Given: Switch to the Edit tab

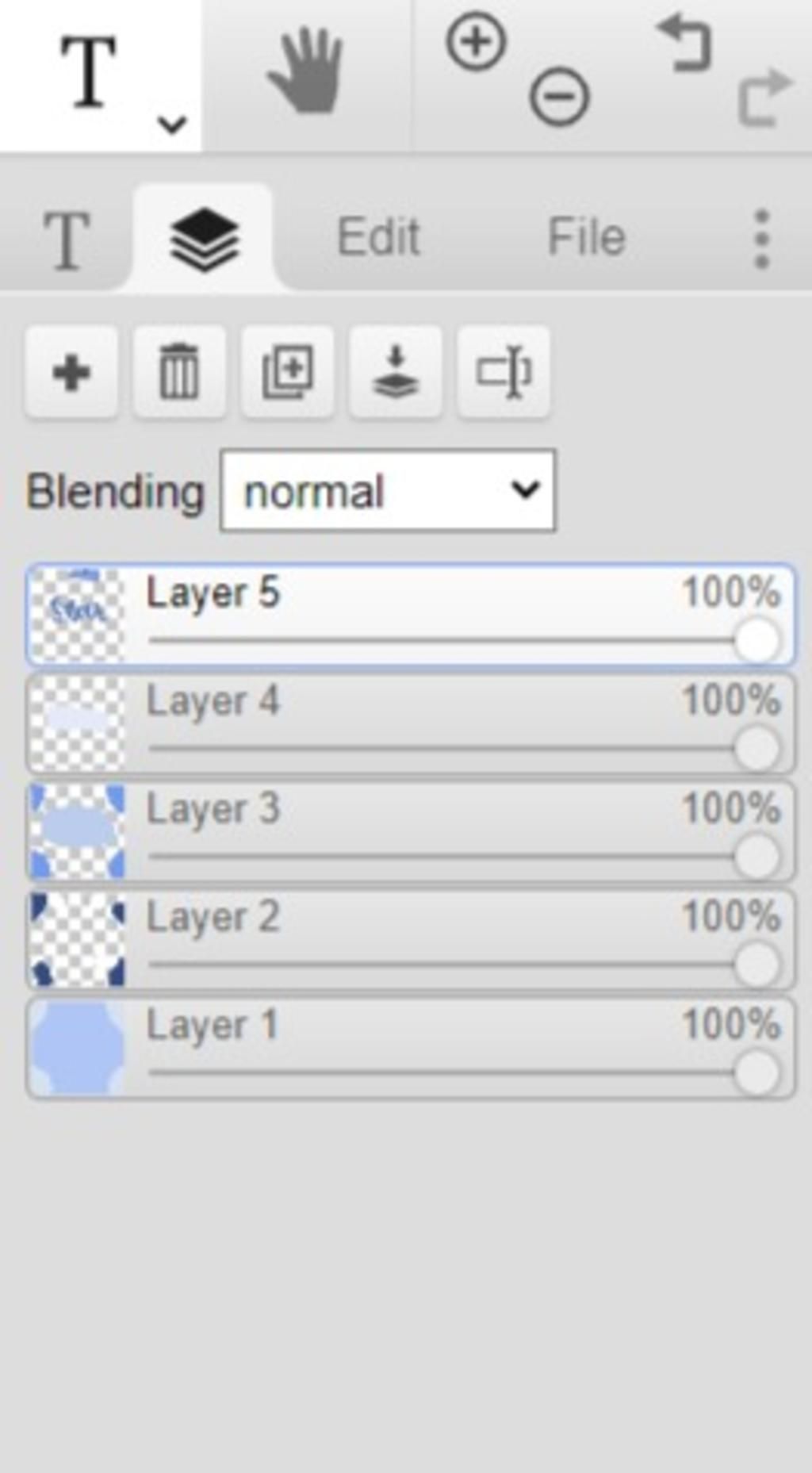Looking at the screenshot, I should click(x=378, y=237).
